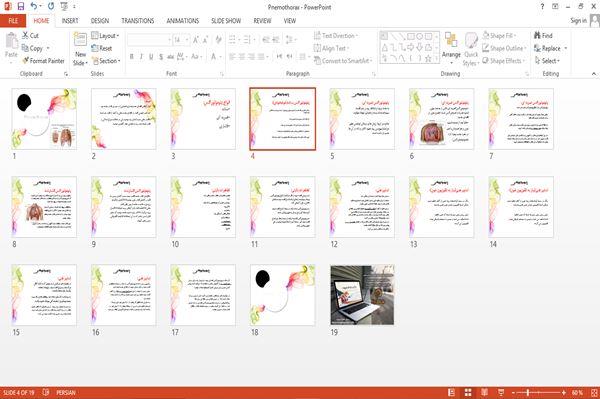Toggle Bold formatting
Viewport: 600px width, 399px height.
tap(131, 57)
